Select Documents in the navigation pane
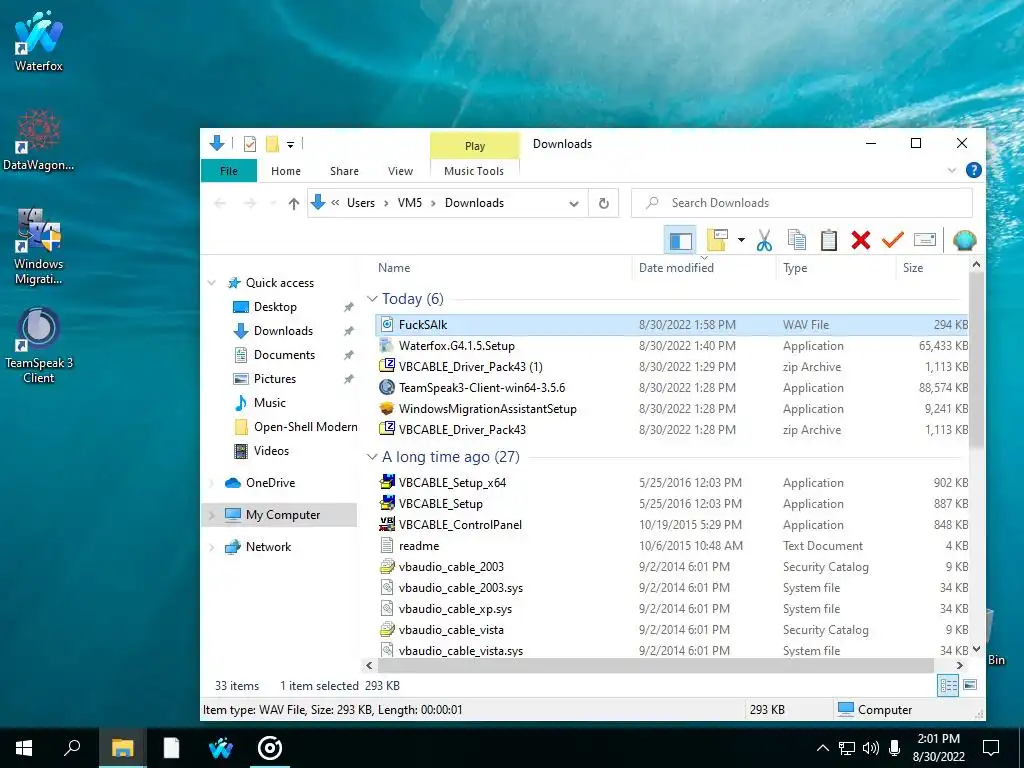 284,355
